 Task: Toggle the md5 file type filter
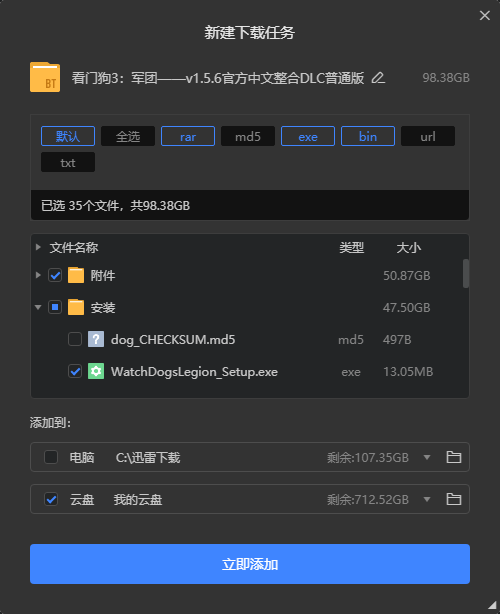coord(248,136)
